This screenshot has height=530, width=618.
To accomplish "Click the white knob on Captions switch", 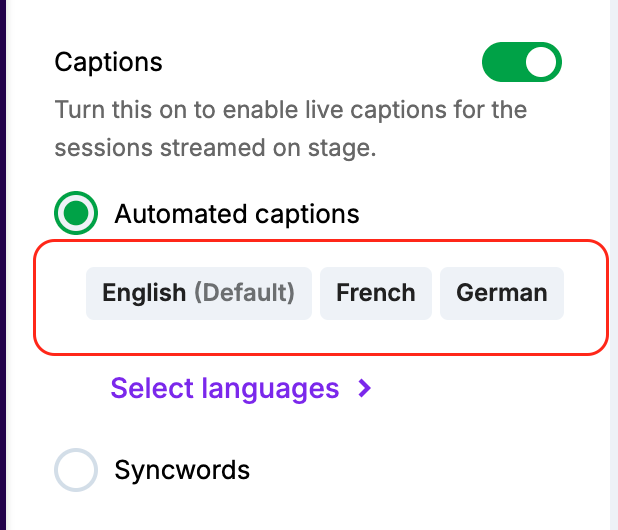I will point(541,62).
